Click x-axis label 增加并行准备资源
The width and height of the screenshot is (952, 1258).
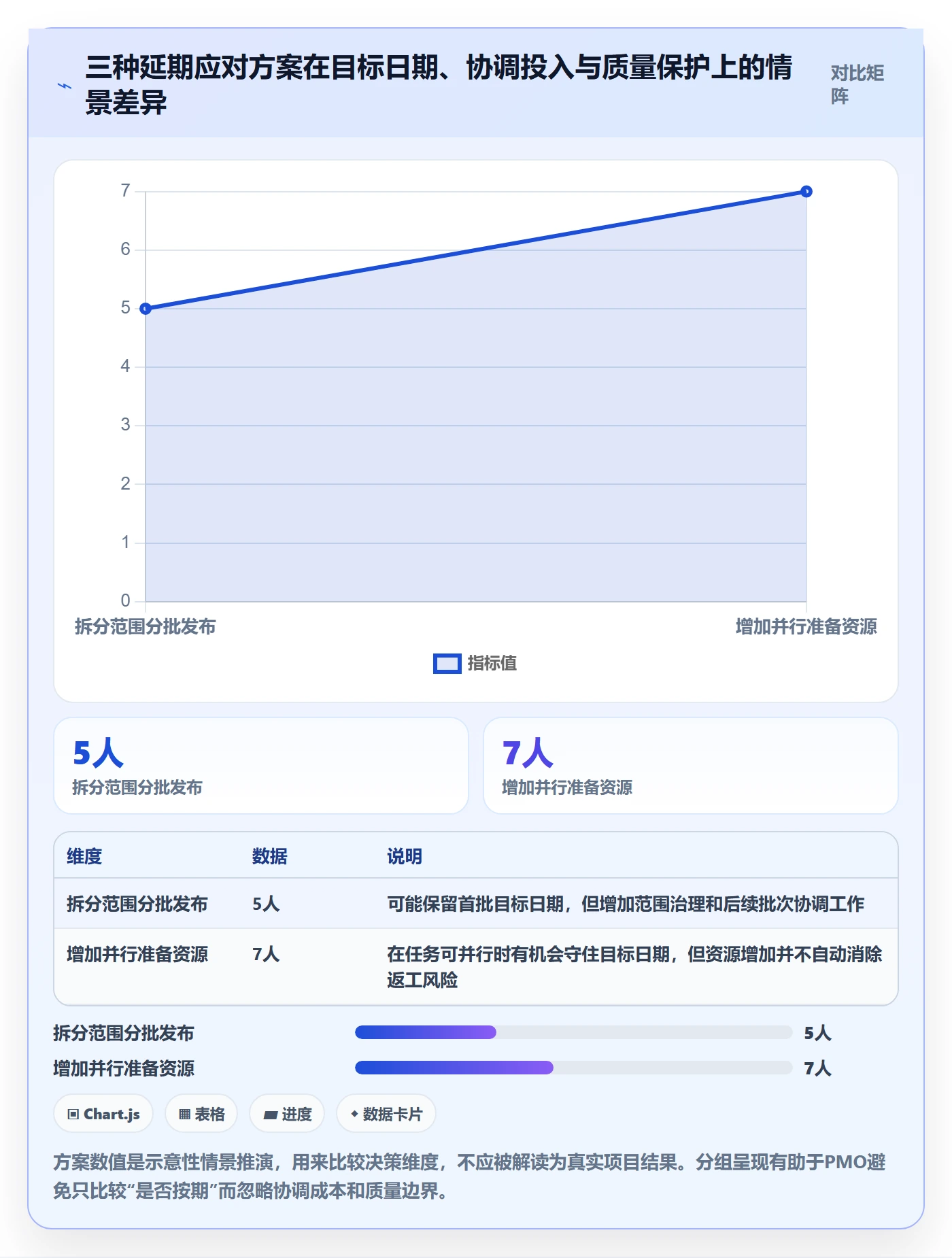click(x=806, y=626)
